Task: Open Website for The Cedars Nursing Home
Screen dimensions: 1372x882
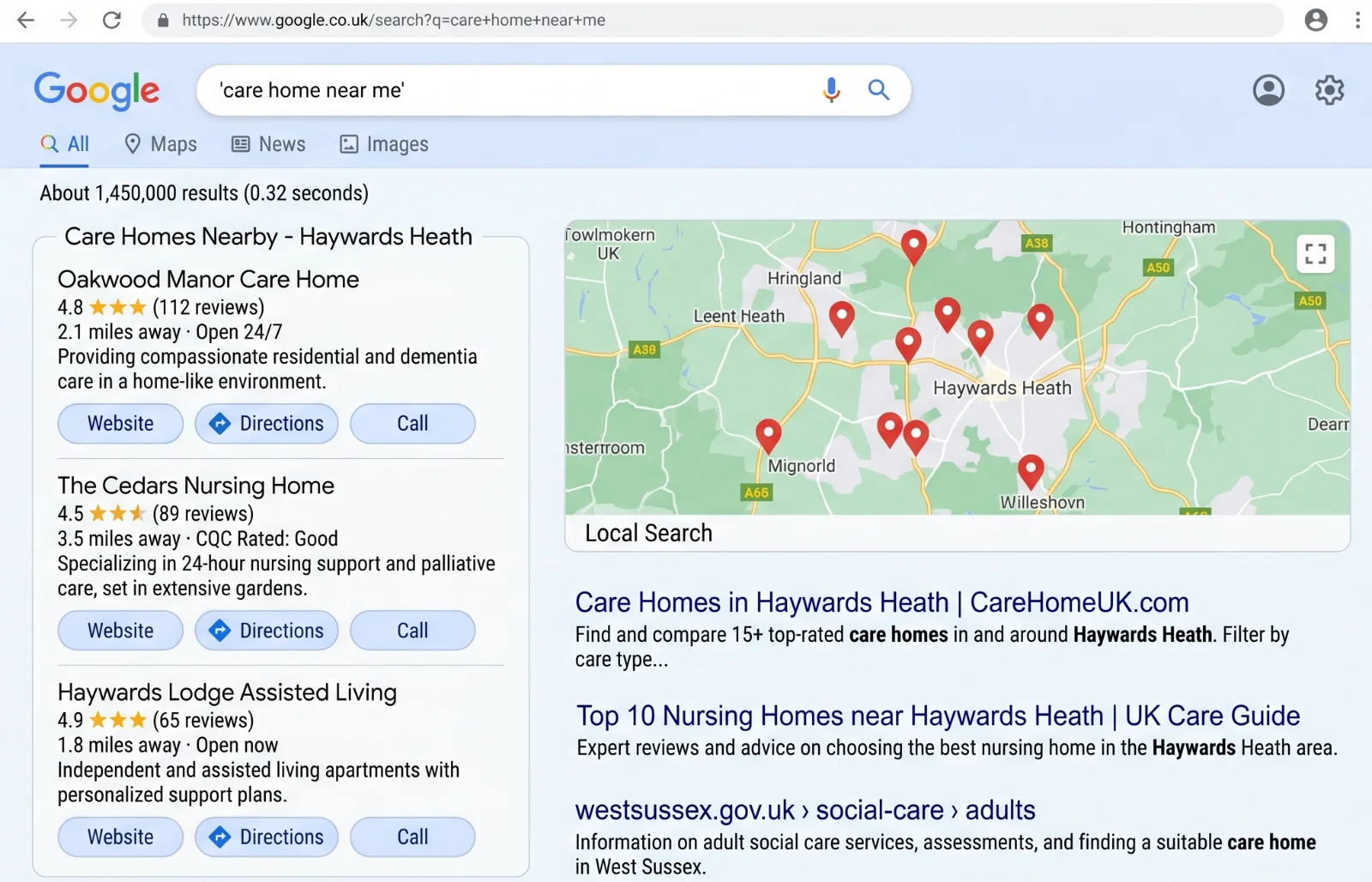Action: click(x=121, y=631)
